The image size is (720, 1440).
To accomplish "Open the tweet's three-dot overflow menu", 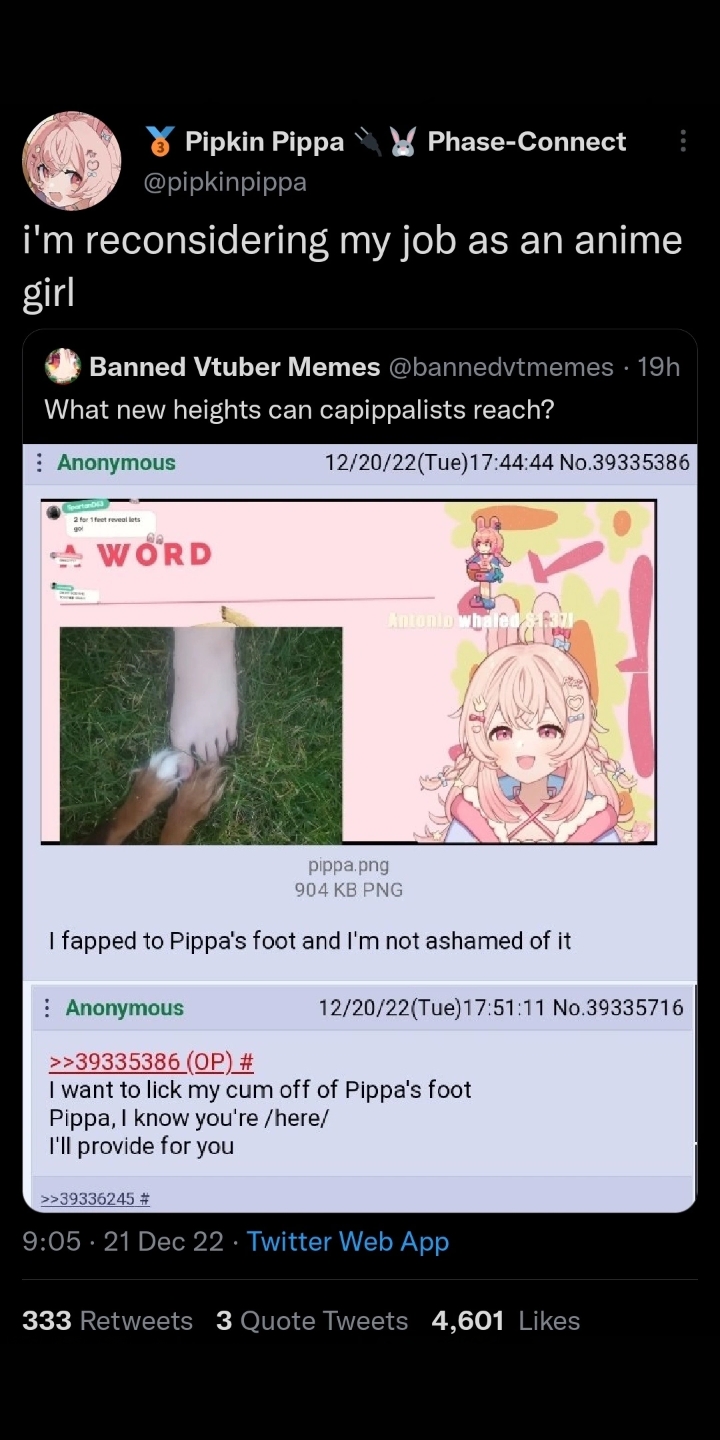I will pos(683,141).
